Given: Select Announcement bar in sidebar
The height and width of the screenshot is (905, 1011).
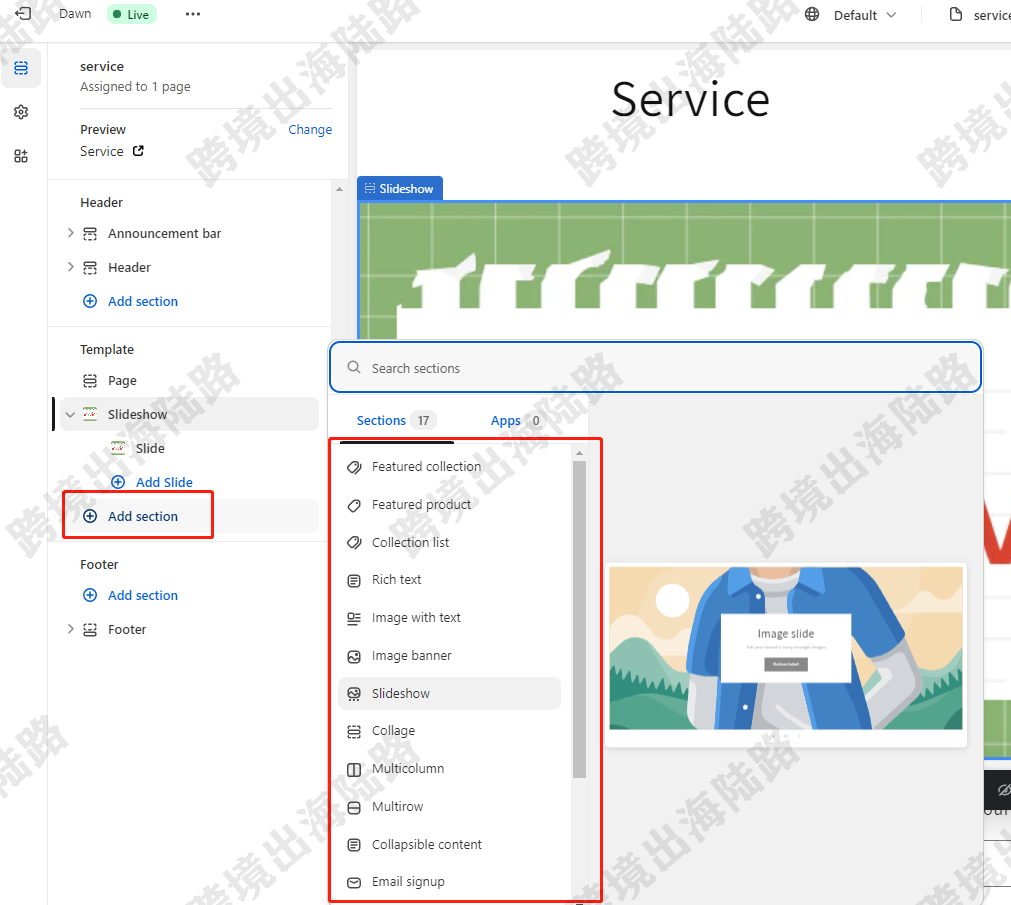Looking at the screenshot, I should click(x=164, y=233).
